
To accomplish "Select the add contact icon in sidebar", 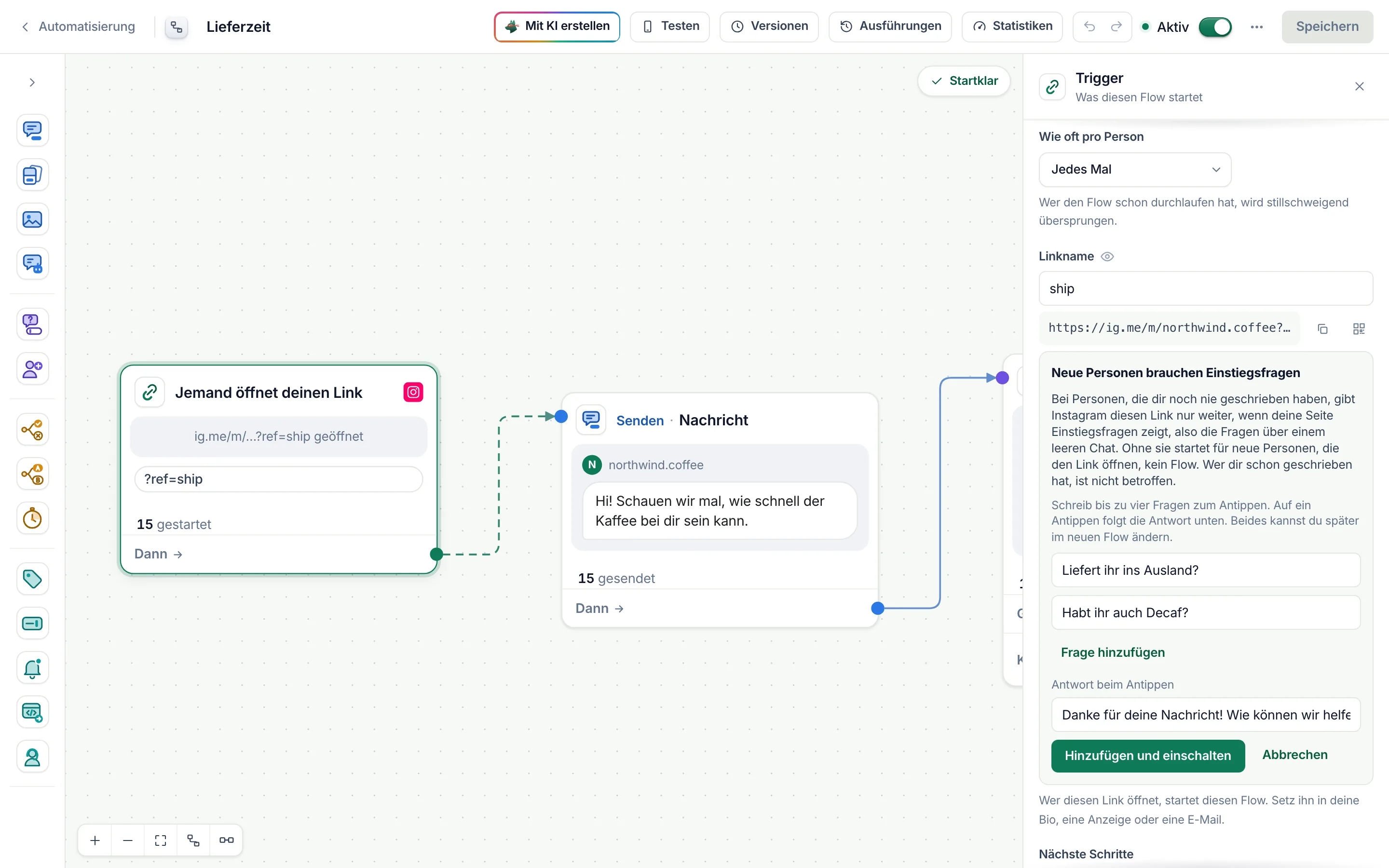I will click(32, 368).
